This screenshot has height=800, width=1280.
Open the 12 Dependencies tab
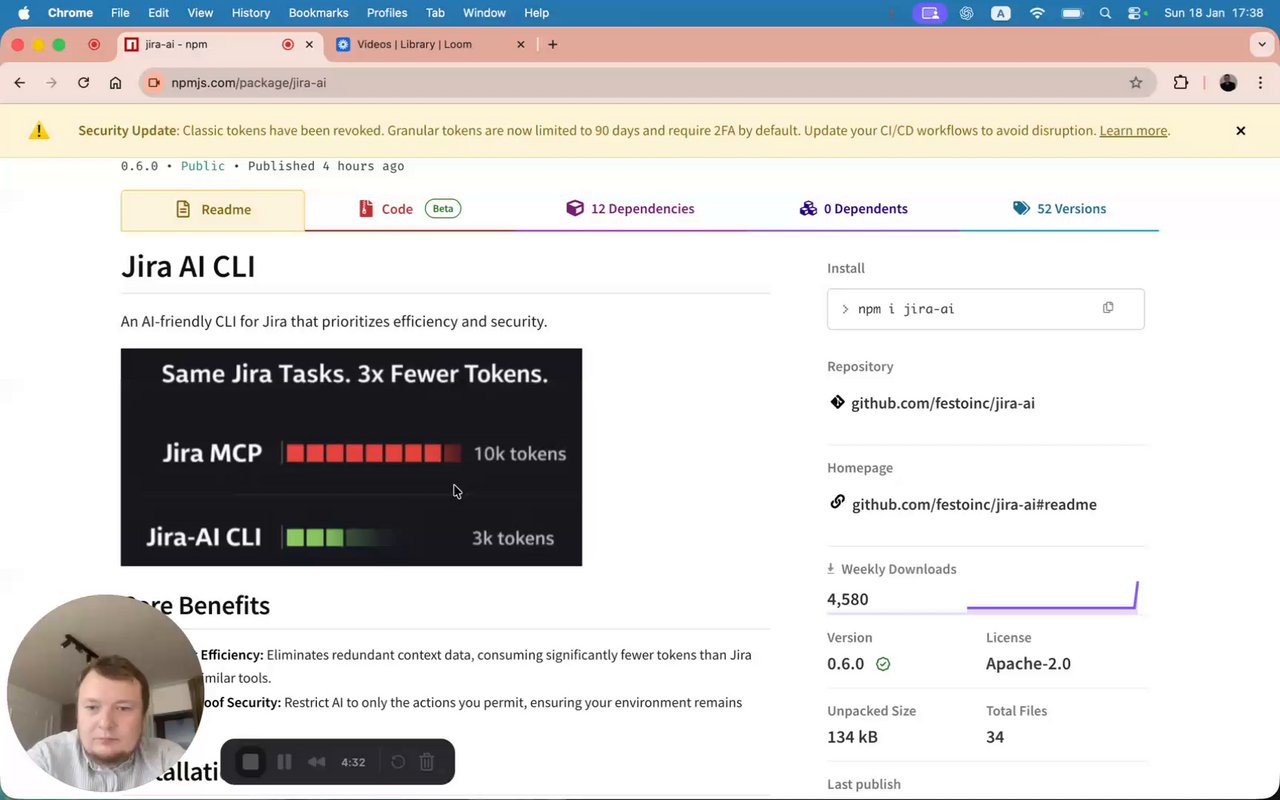click(630, 209)
